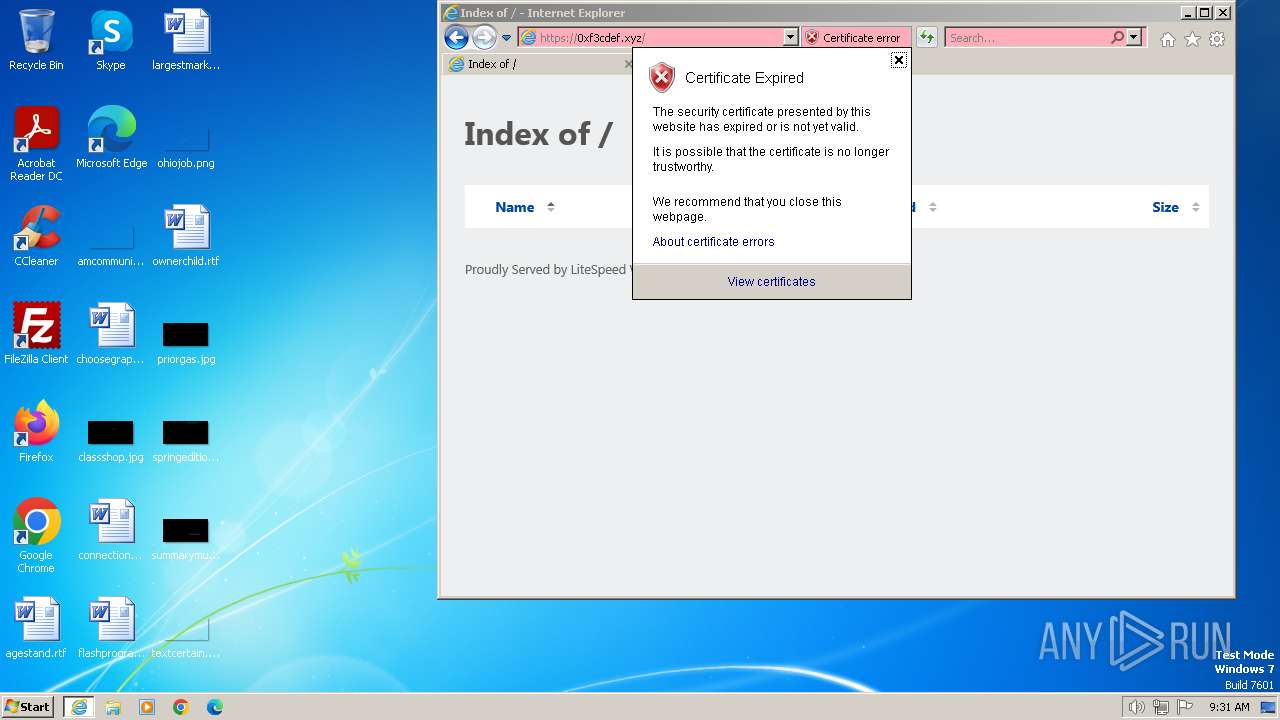1280x720 pixels.
Task: Click Internet Explorer taskbar button
Action: click(x=79, y=706)
